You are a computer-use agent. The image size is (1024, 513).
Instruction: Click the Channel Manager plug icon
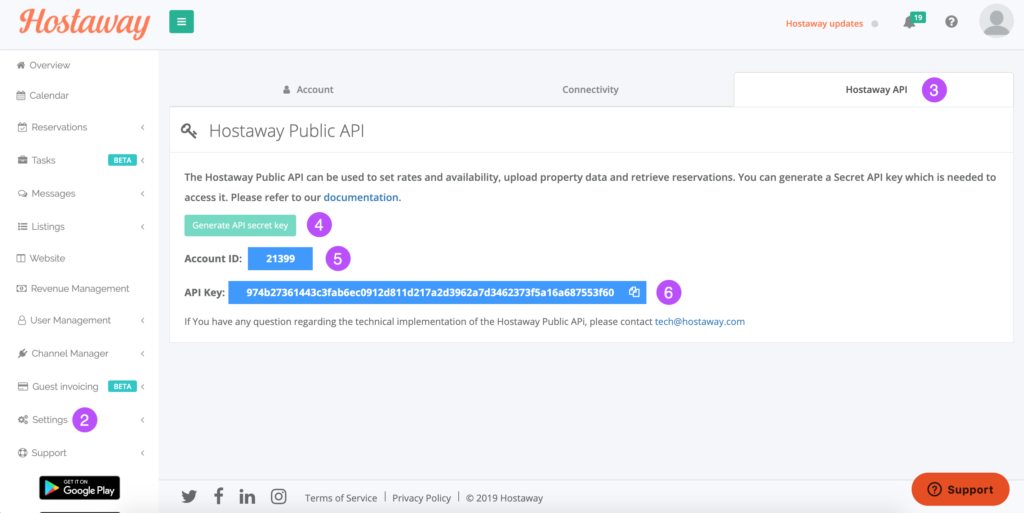pyautogui.click(x=22, y=353)
